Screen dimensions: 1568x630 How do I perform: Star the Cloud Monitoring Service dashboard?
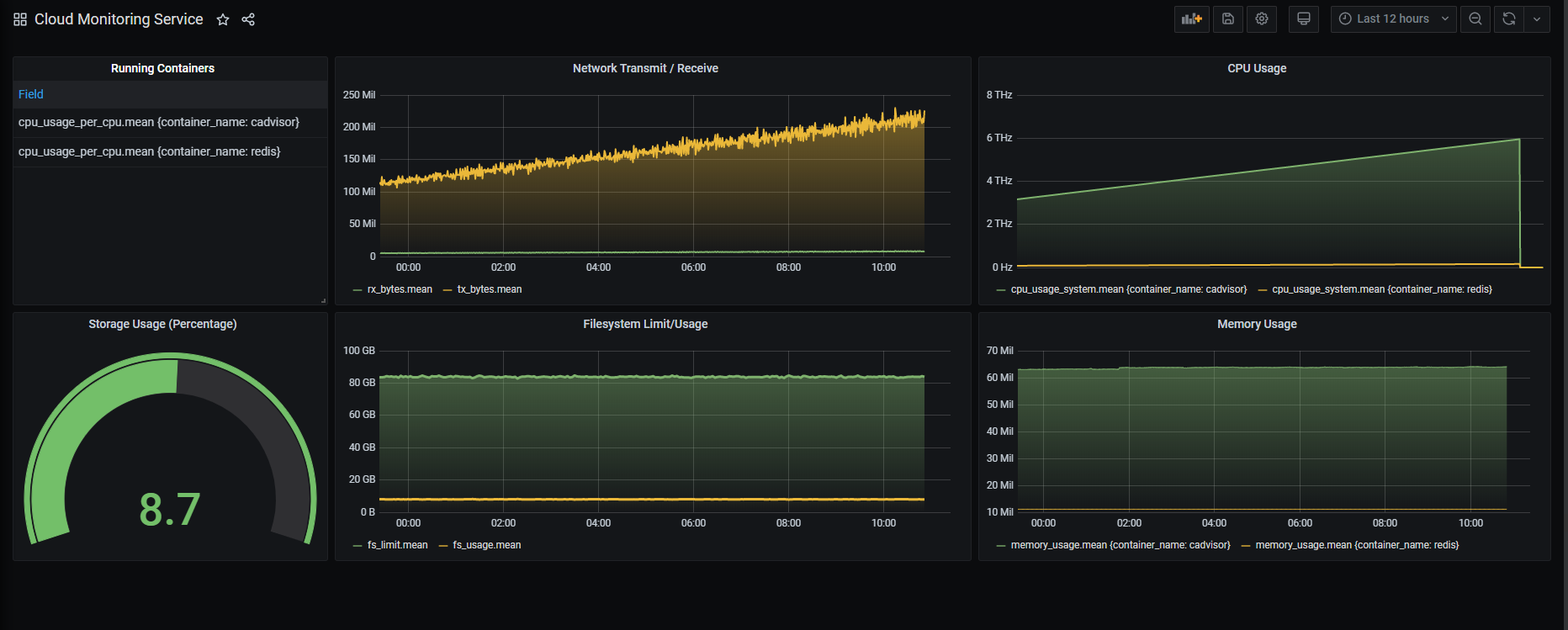[x=223, y=19]
